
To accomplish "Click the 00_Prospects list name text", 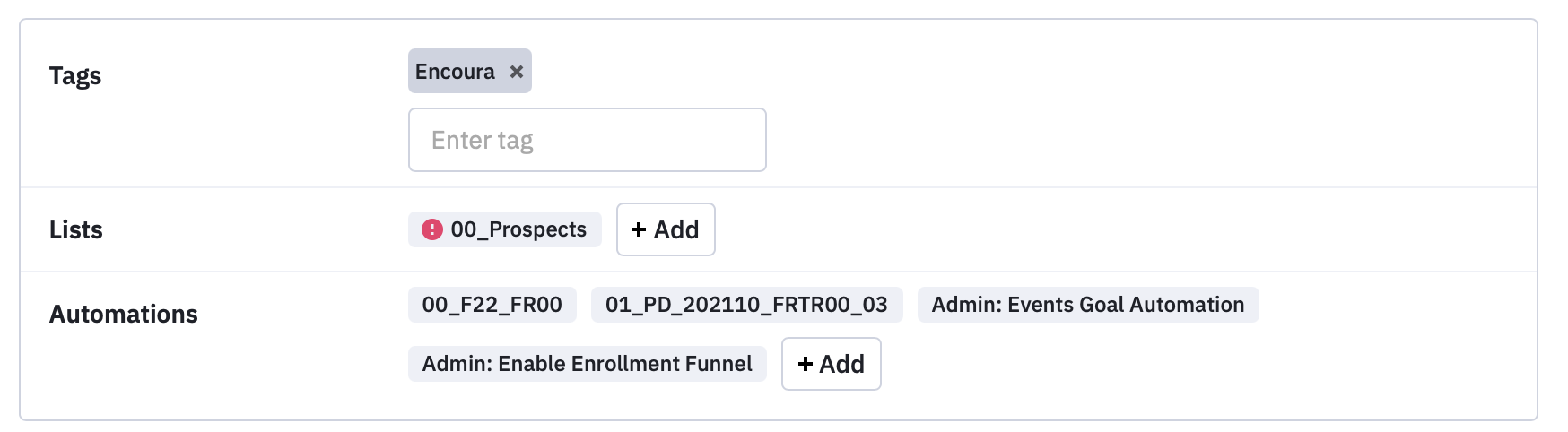I will point(518,230).
